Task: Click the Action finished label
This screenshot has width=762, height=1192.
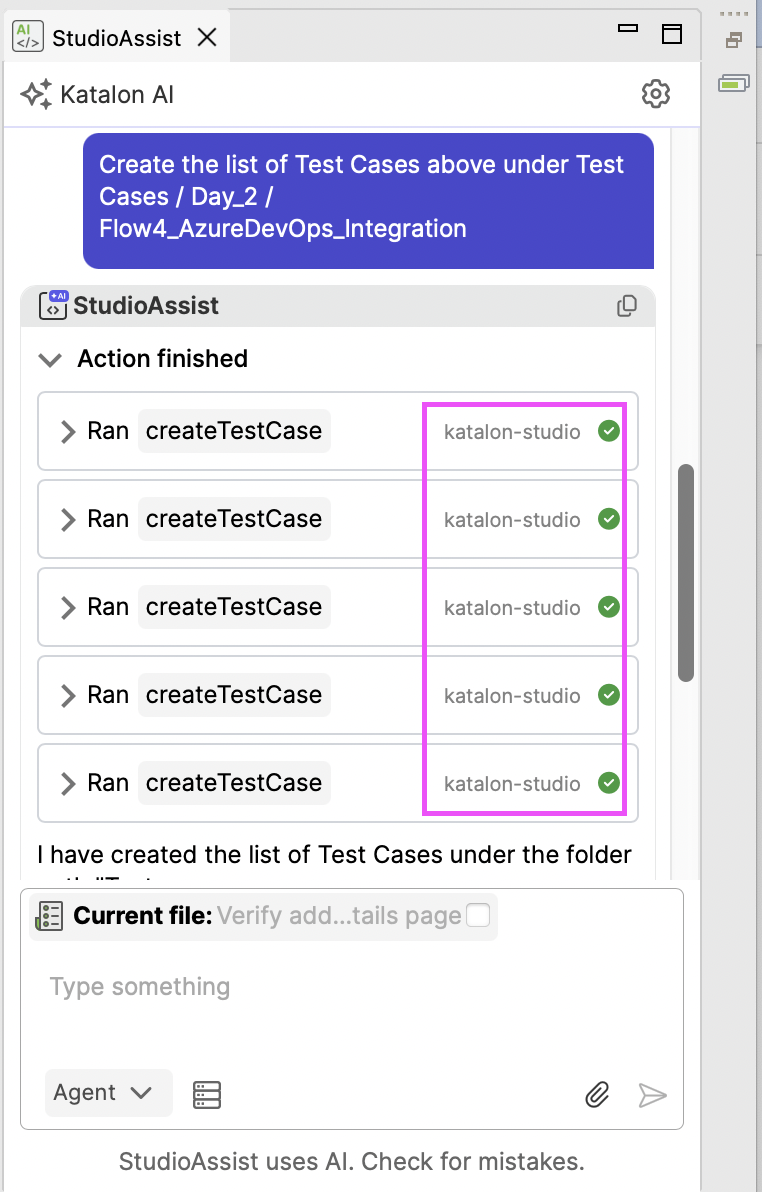Action: (163, 359)
